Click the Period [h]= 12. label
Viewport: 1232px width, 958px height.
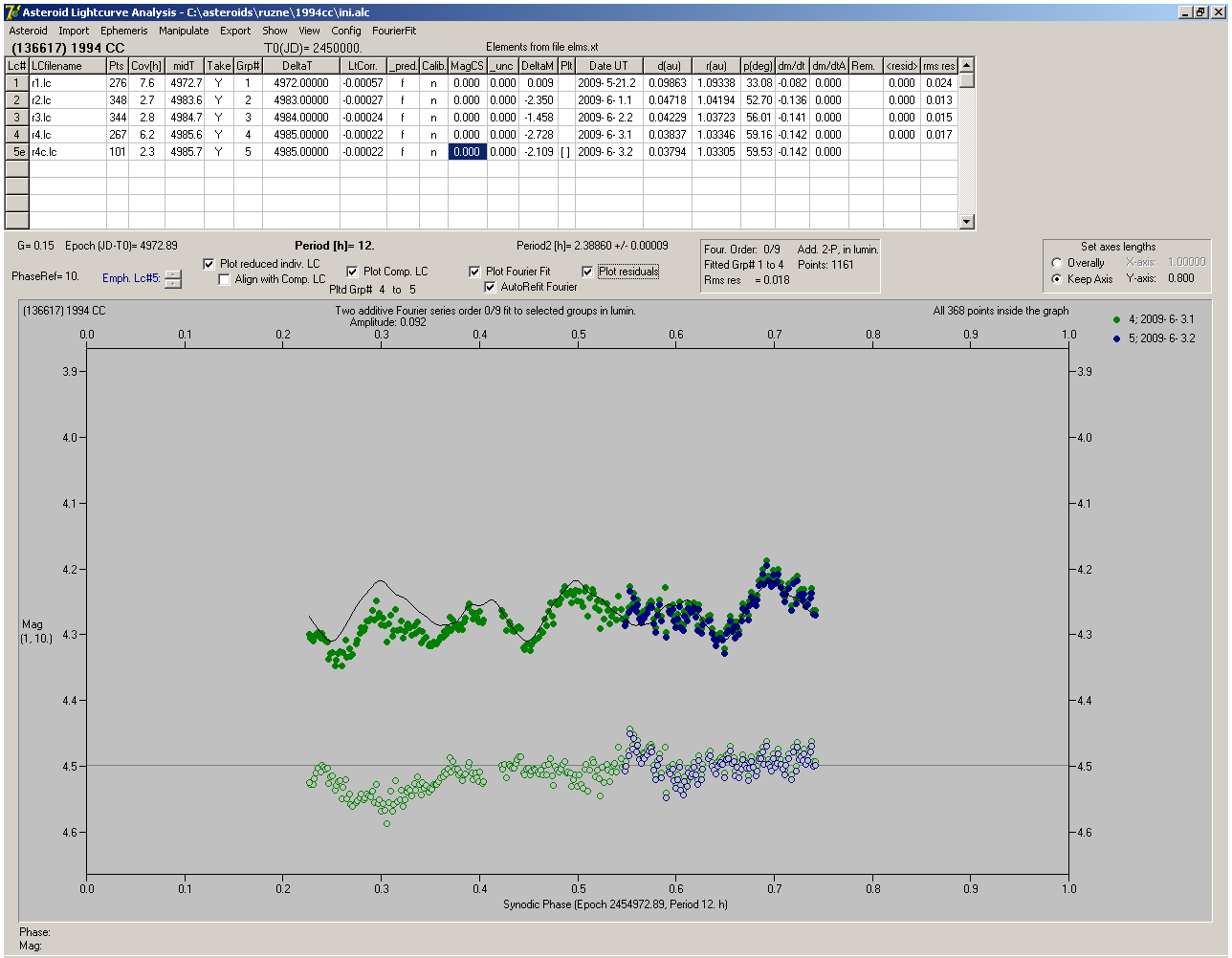334,246
